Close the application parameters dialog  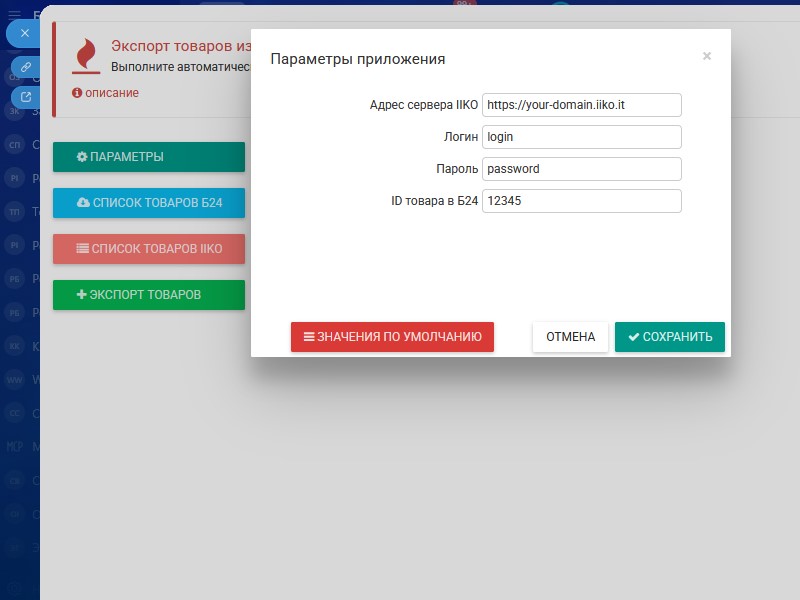point(707,56)
